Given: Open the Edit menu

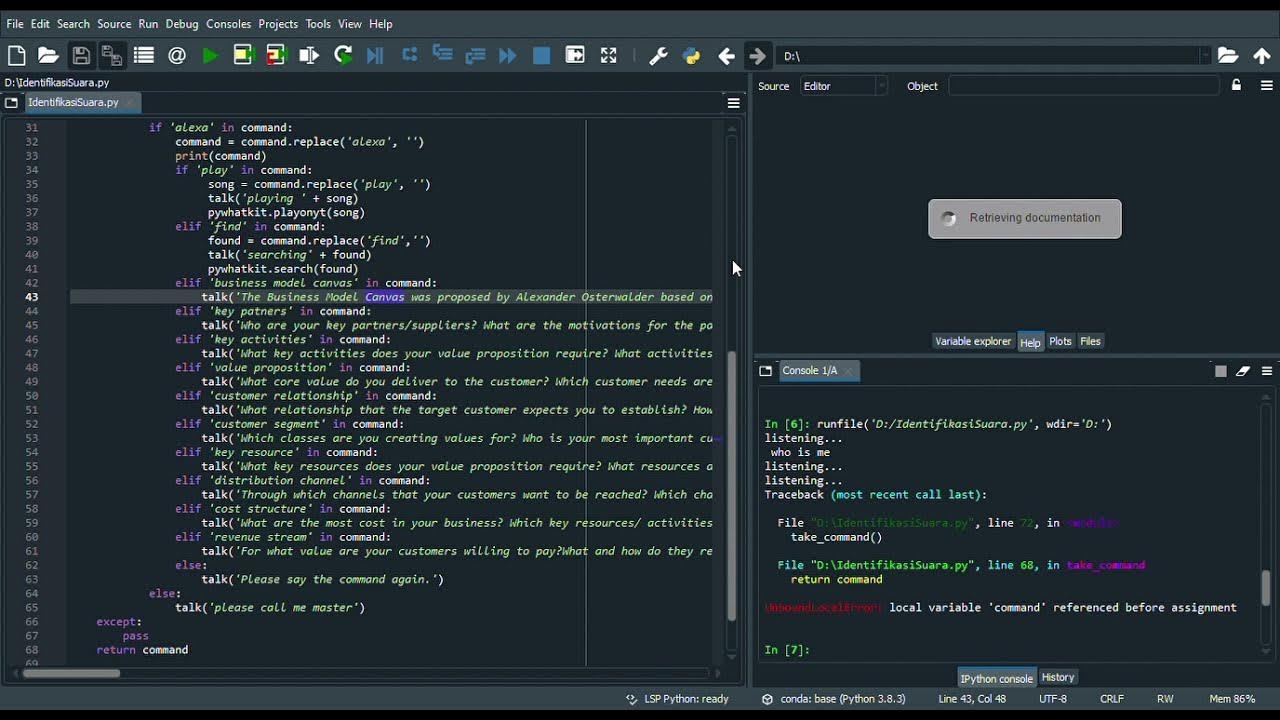Looking at the screenshot, I should [40, 24].
